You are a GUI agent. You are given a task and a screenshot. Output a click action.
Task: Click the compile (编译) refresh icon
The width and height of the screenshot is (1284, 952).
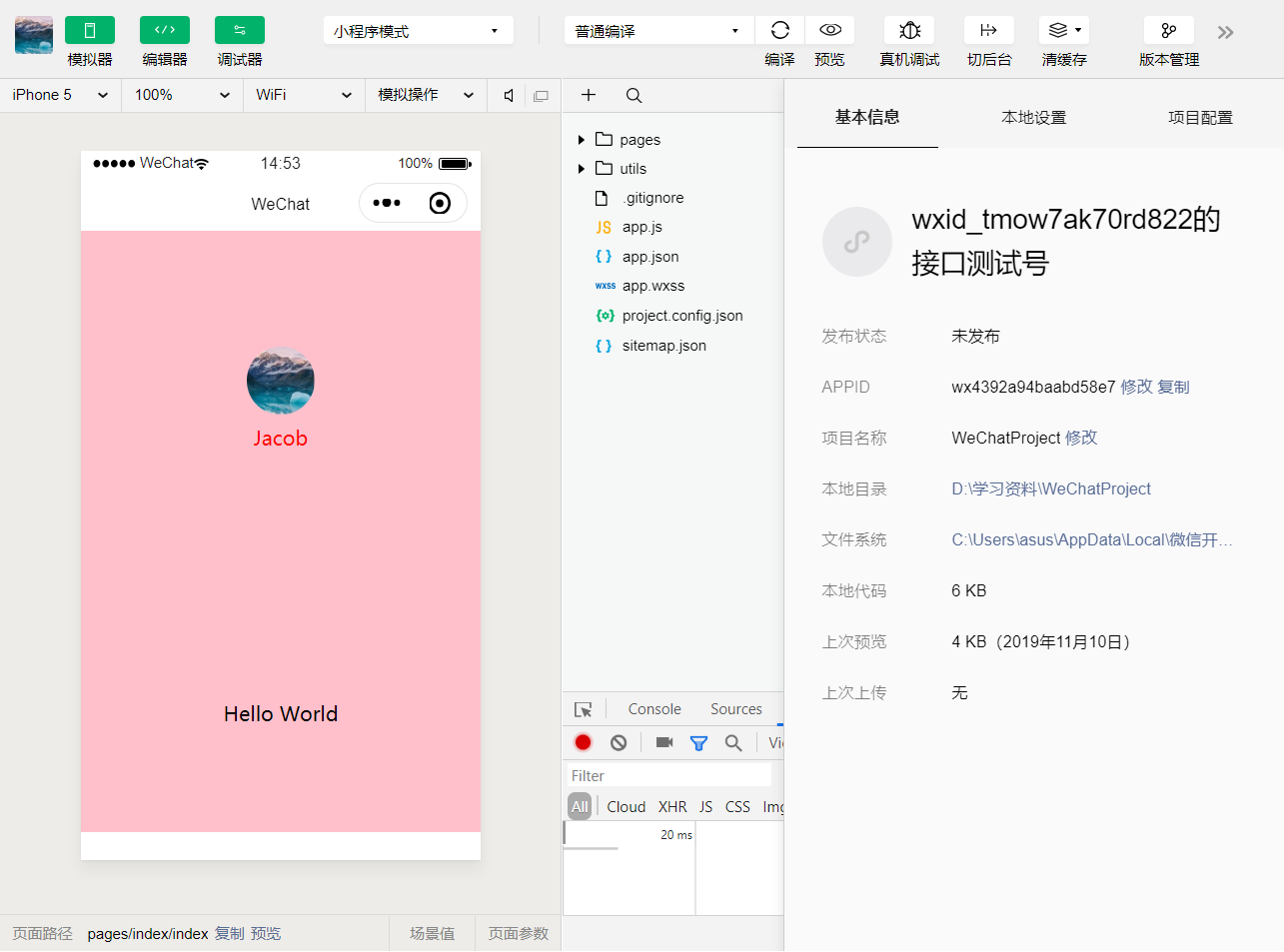pos(780,30)
